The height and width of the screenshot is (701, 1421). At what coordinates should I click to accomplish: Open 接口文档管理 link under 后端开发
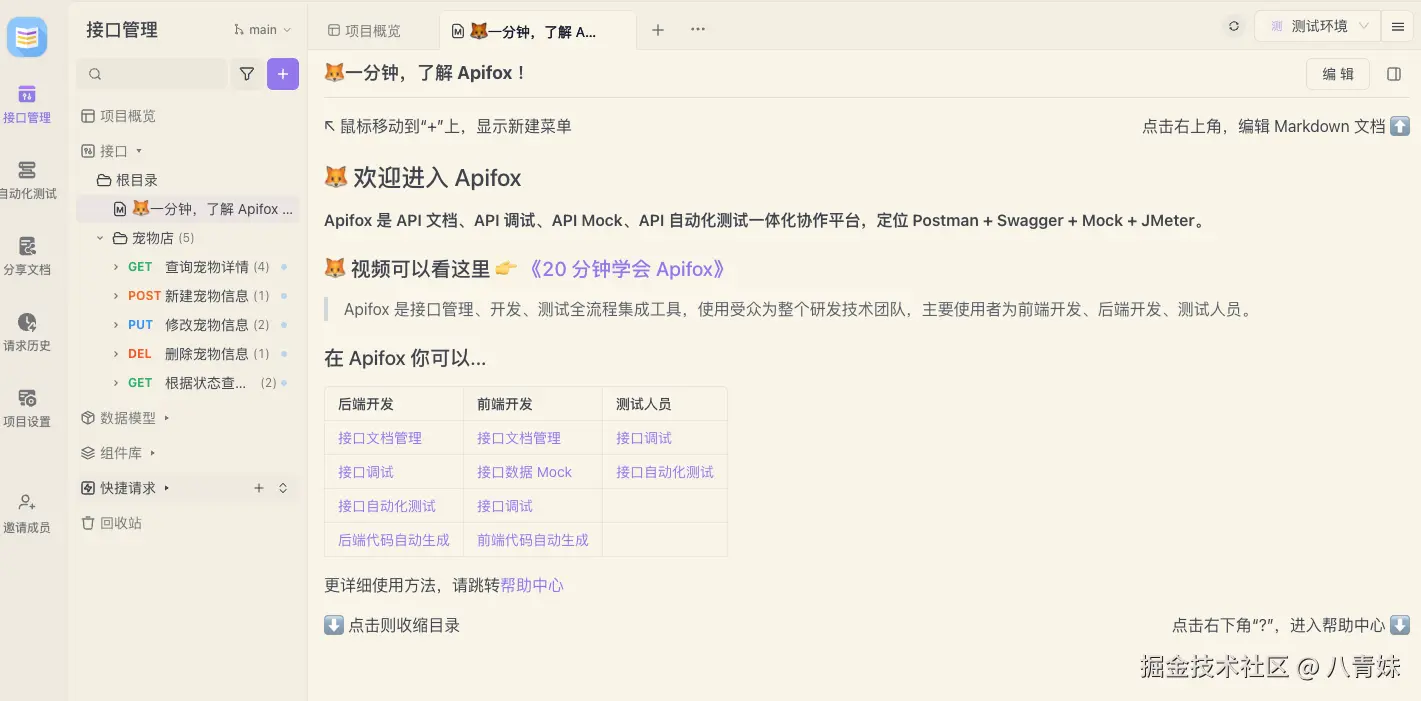[x=380, y=438]
